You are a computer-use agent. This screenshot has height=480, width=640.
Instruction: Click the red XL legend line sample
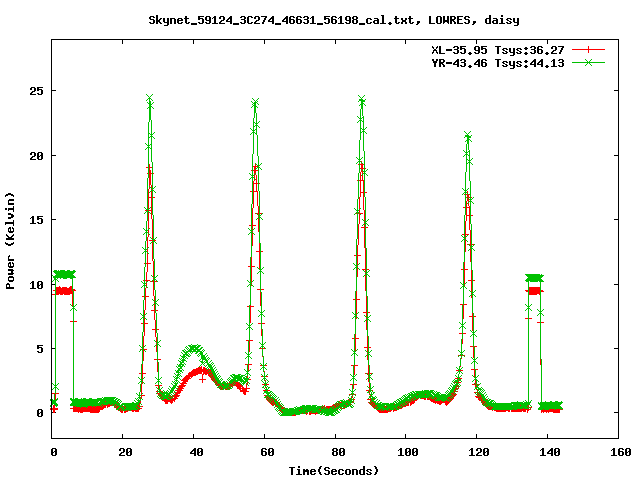point(588,50)
